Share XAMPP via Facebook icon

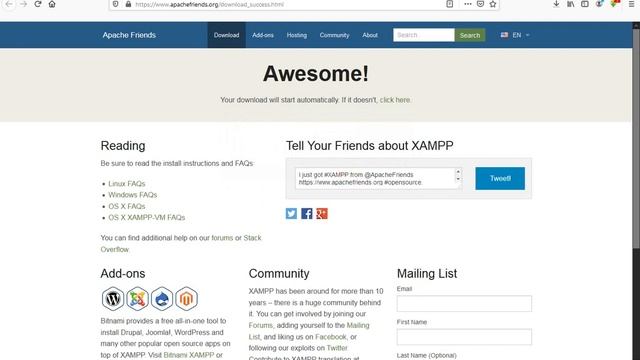pyautogui.click(x=307, y=213)
